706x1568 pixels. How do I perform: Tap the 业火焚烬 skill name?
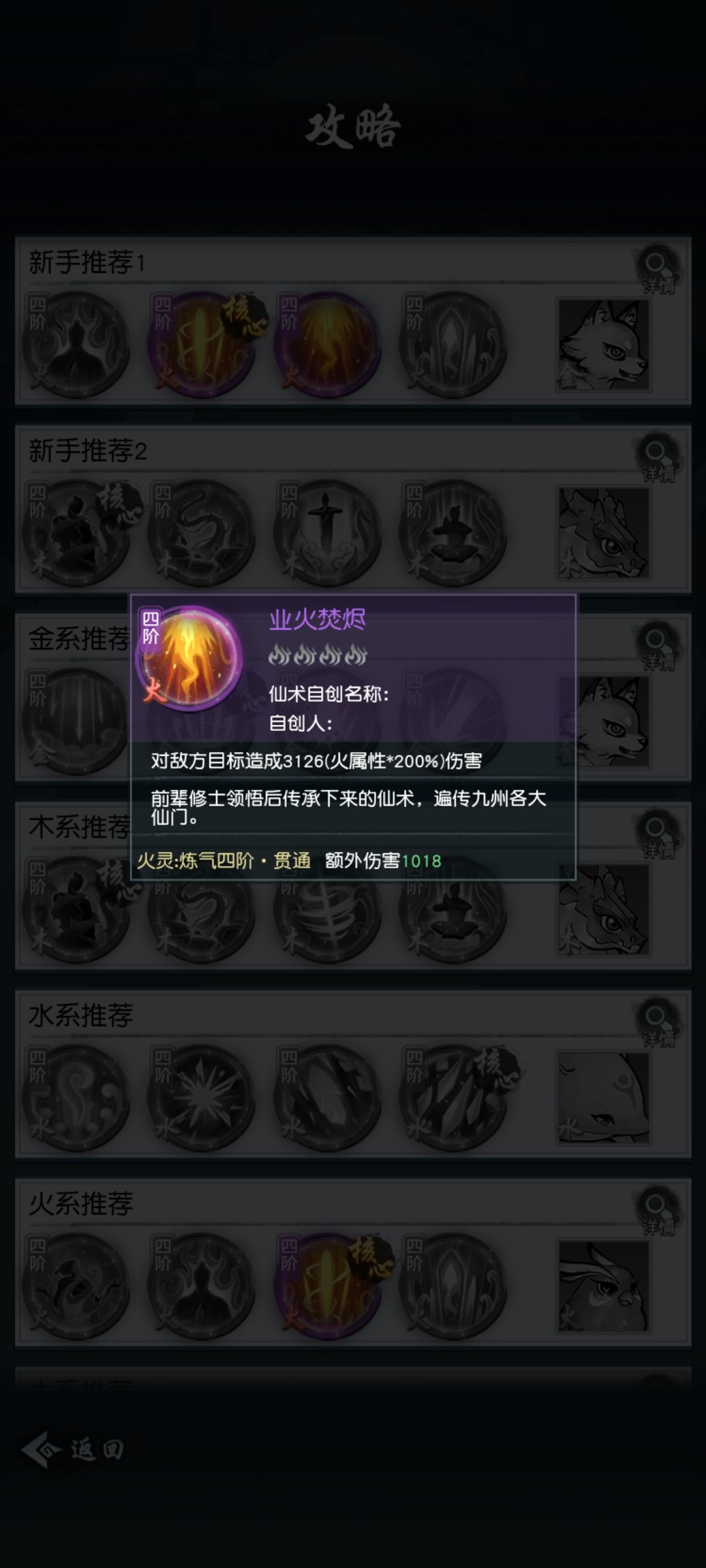pyautogui.click(x=317, y=619)
